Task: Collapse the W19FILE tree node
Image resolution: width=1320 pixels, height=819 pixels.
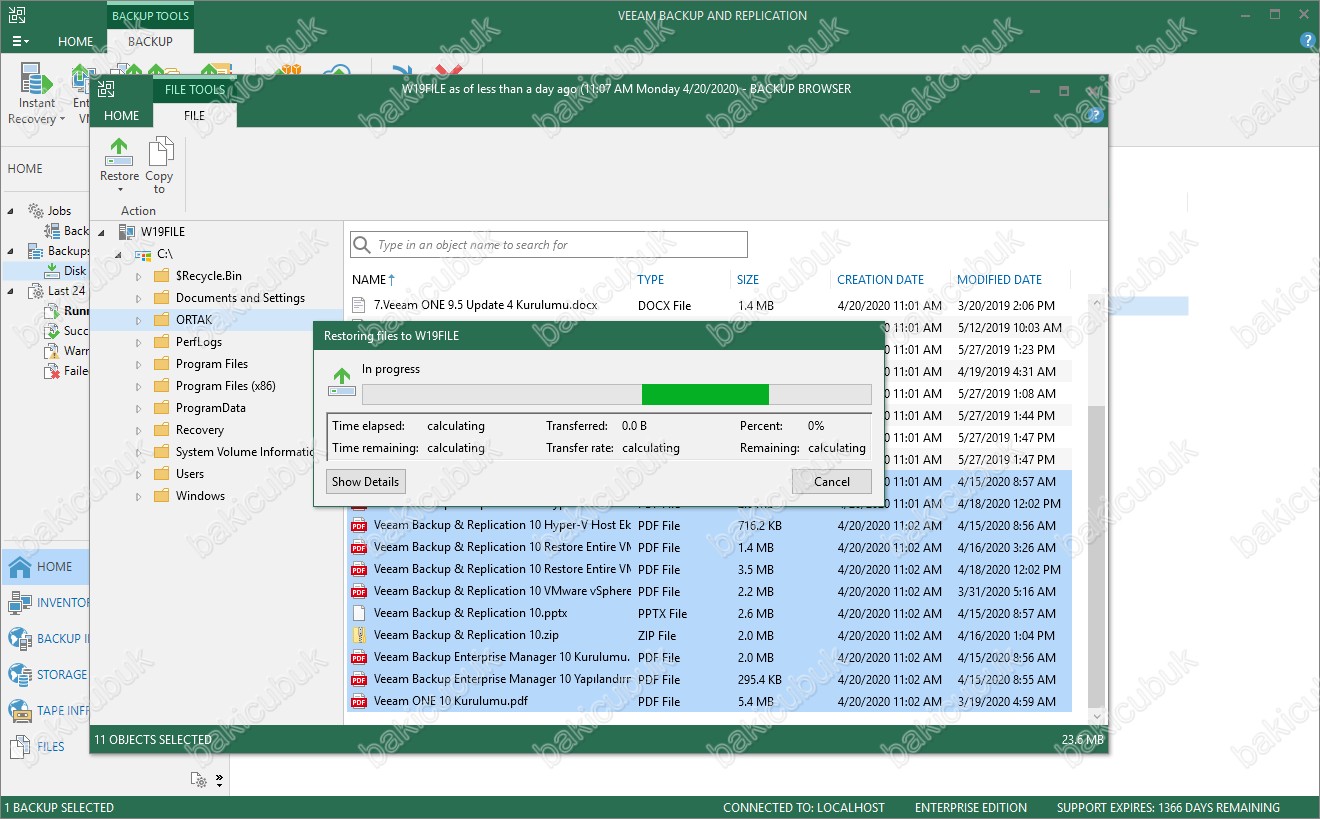Action: pyautogui.click(x=102, y=232)
